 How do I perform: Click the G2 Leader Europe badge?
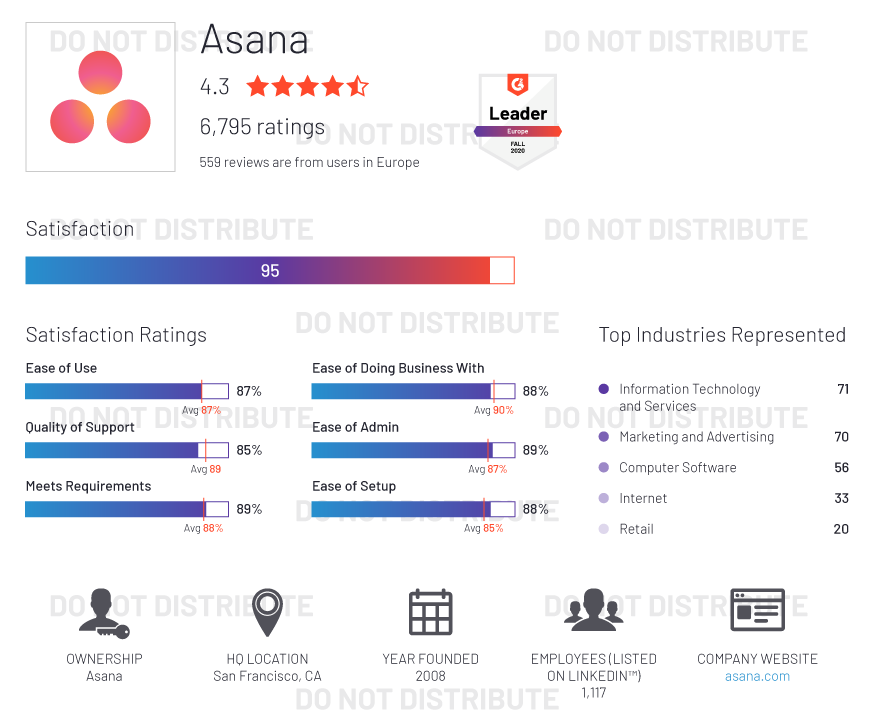point(517,121)
